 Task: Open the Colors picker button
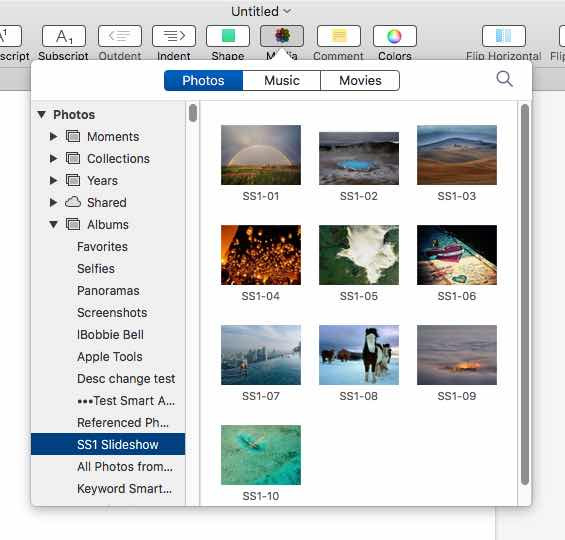395,36
